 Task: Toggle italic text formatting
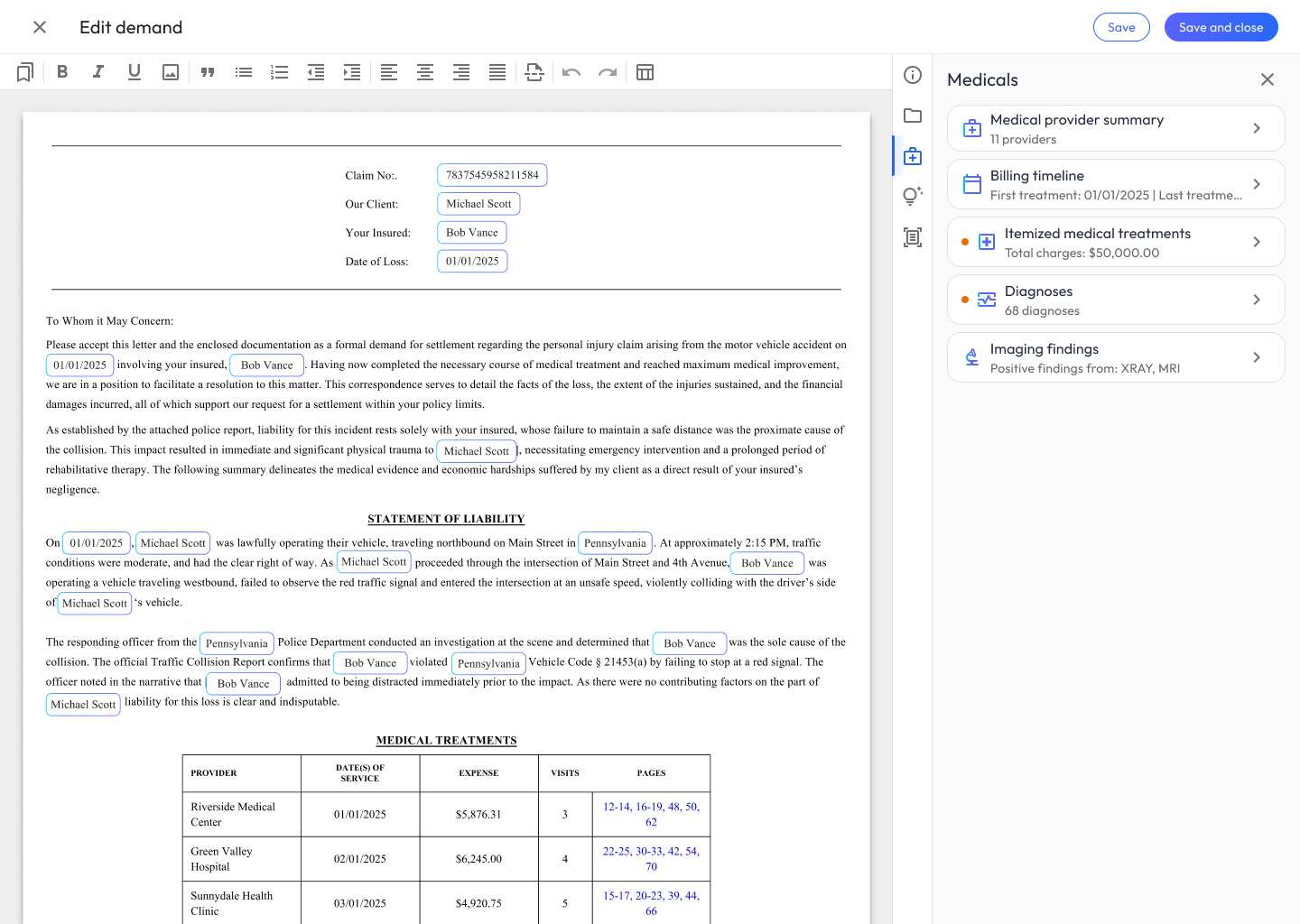(x=98, y=72)
